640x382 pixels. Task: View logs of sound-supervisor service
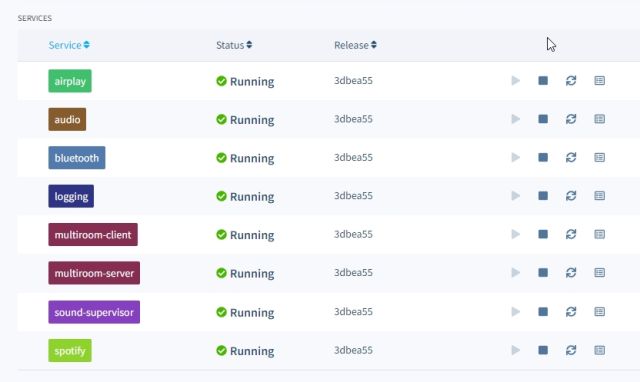pyautogui.click(x=599, y=312)
